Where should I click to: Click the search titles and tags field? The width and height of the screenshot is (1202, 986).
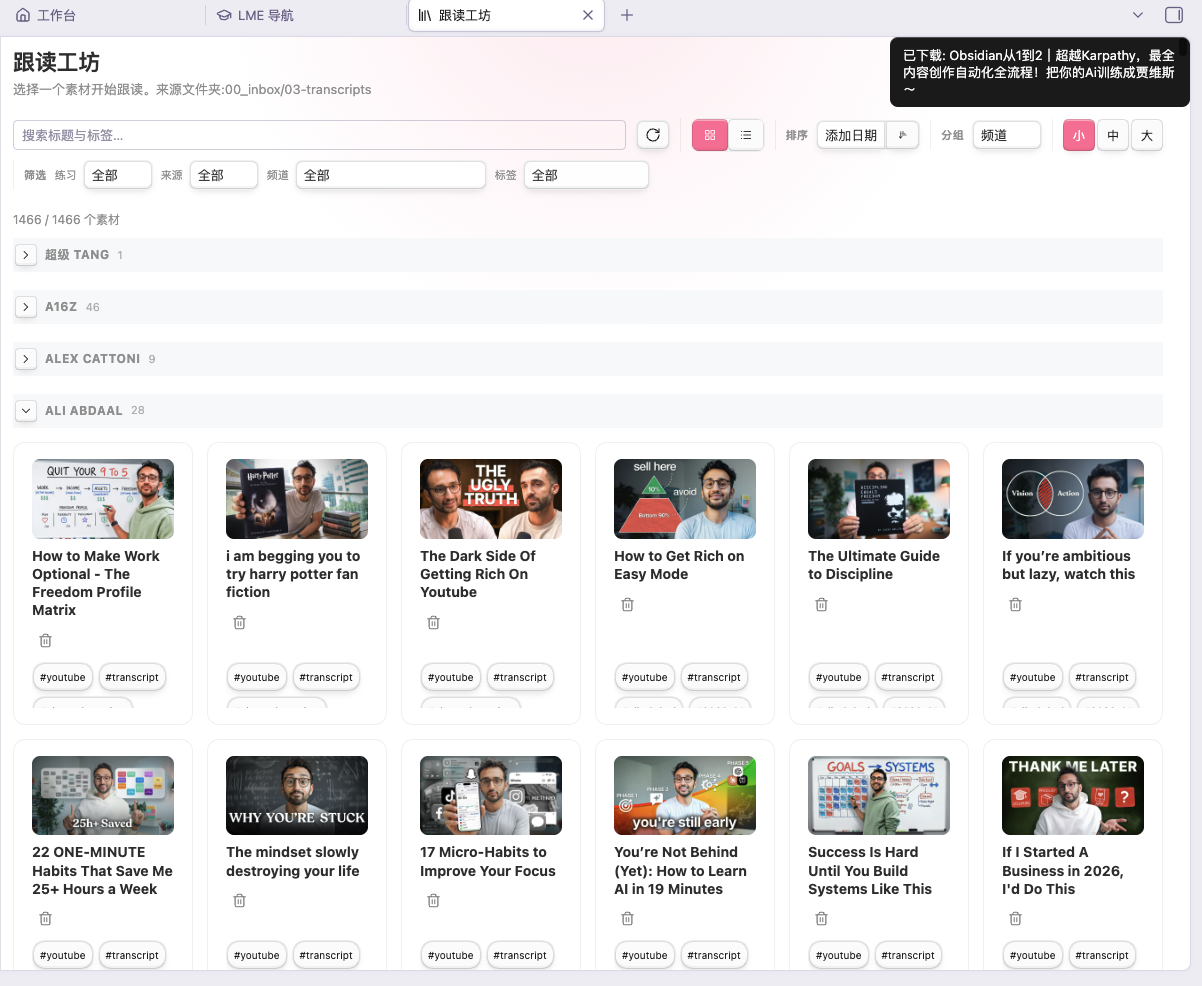[x=319, y=135]
